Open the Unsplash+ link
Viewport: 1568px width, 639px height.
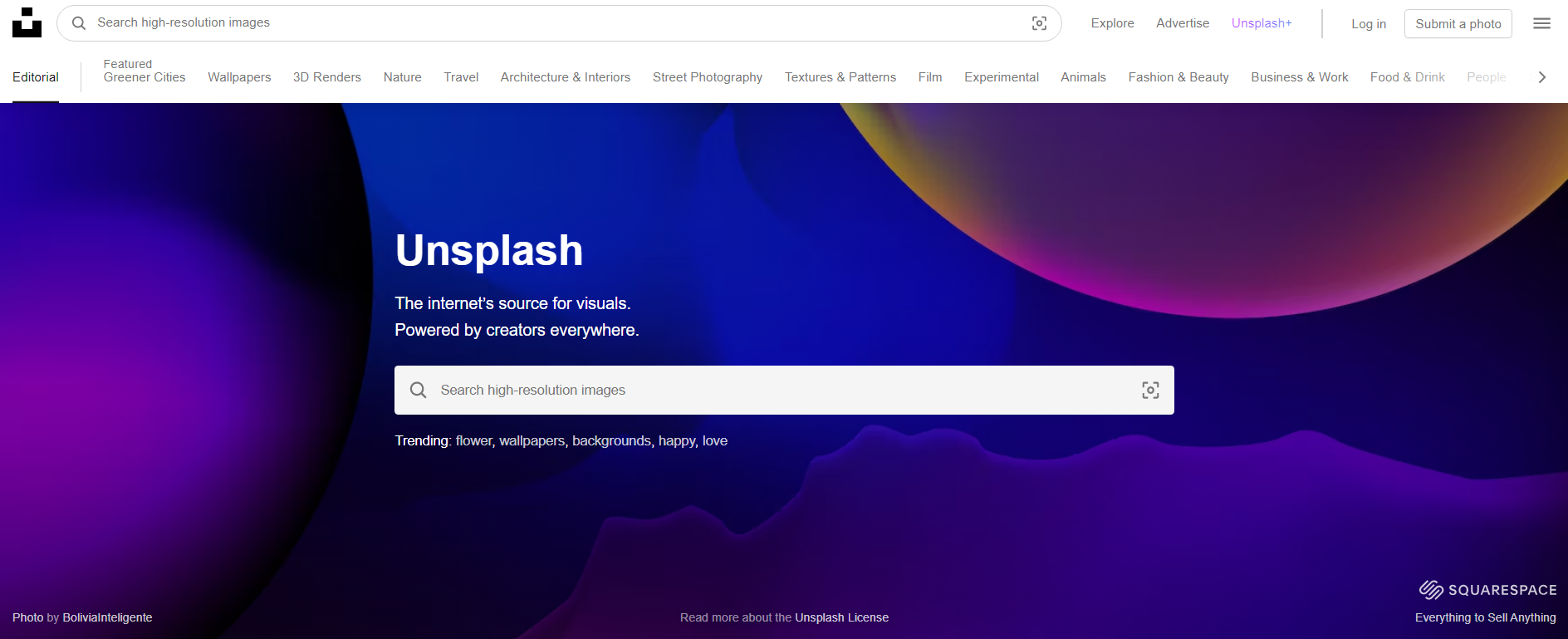[x=1262, y=23]
